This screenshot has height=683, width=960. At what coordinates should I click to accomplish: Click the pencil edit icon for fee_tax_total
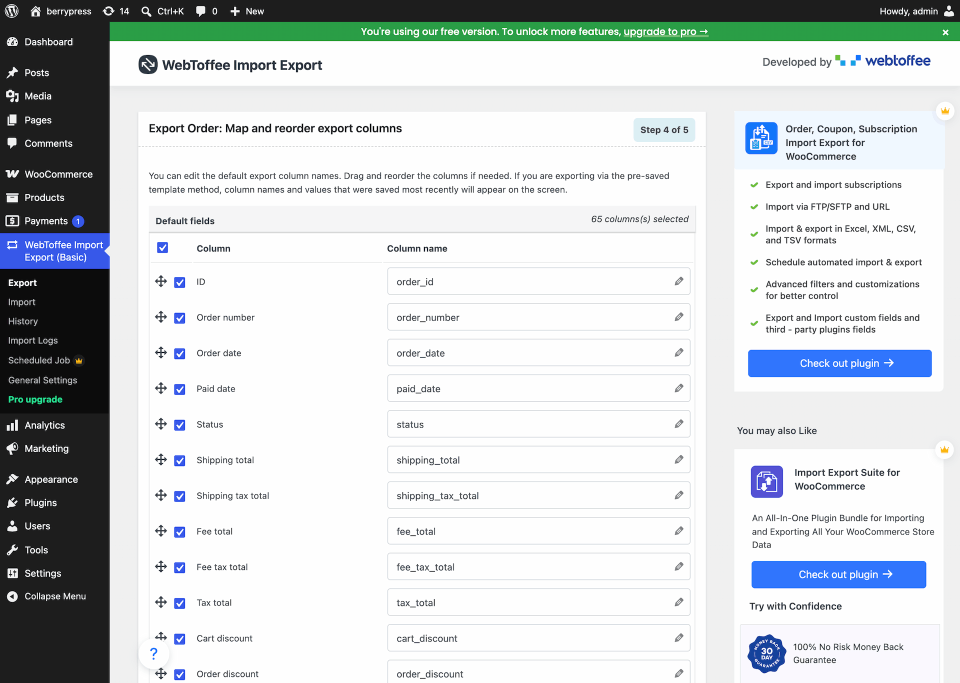tap(679, 567)
